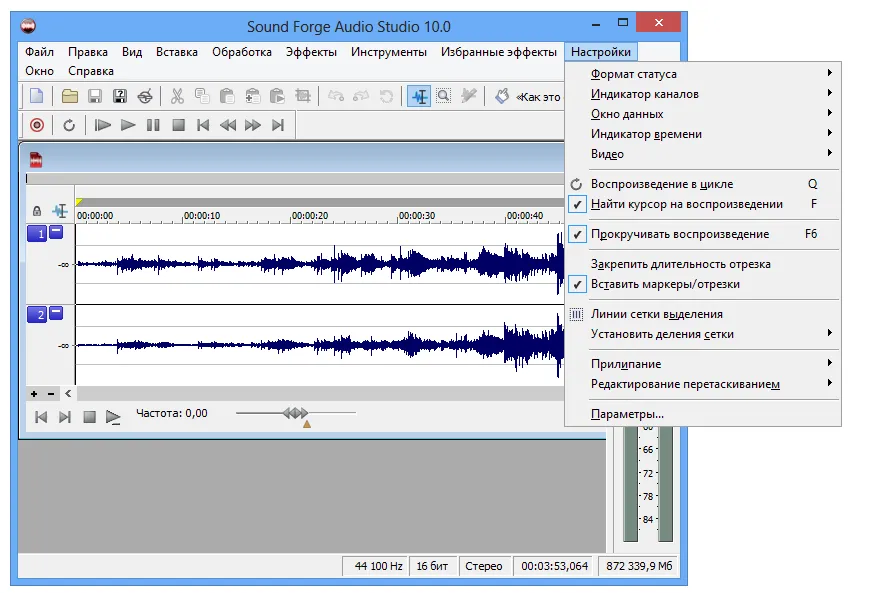Click channel 1 number button
Viewport: 874px width, 593px height.
tap(37, 234)
